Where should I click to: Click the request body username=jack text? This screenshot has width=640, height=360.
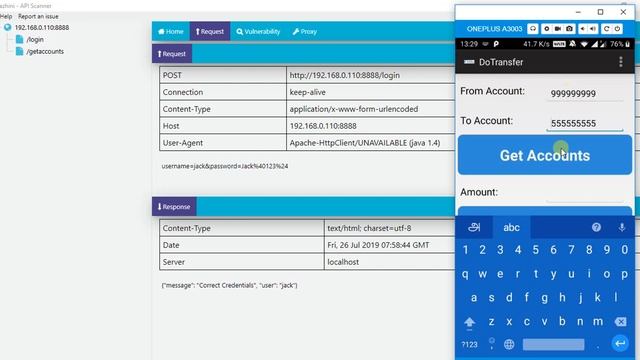[x=225, y=166]
